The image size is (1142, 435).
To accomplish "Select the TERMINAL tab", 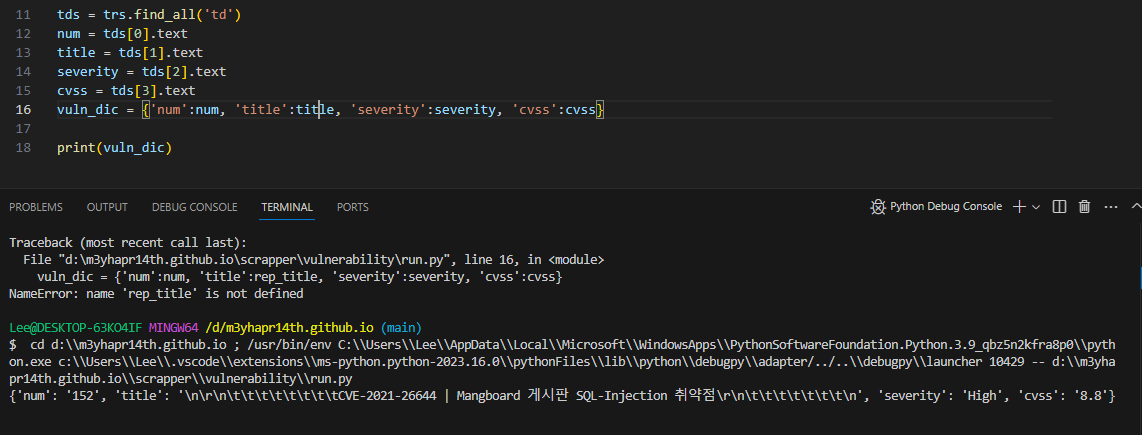I will coord(287,207).
